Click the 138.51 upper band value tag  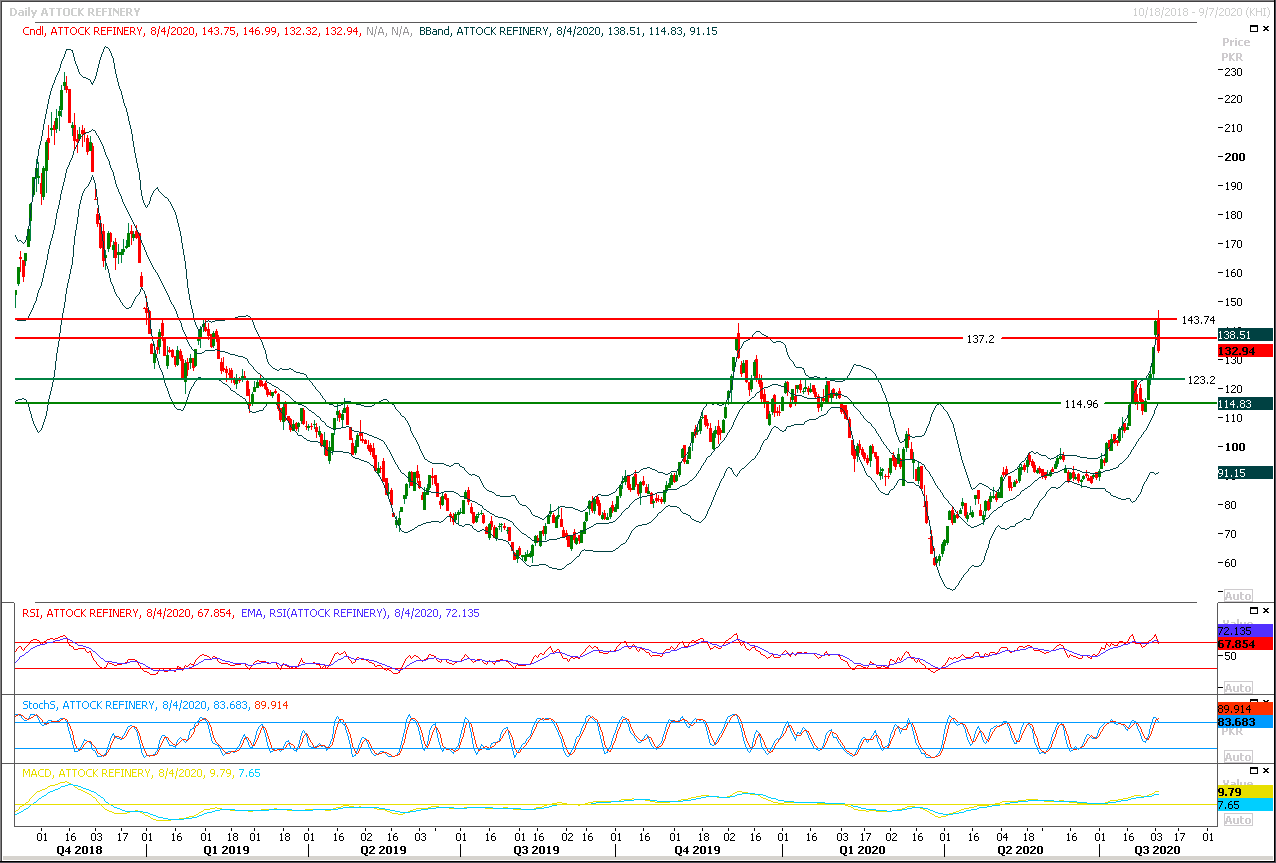pyautogui.click(x=1244, y=335)
